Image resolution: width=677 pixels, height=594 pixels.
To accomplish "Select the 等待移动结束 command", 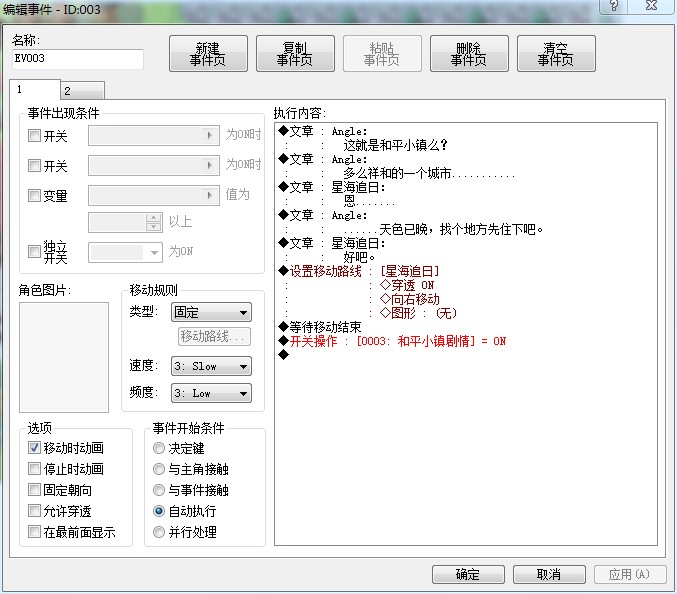I will [320, 327].
